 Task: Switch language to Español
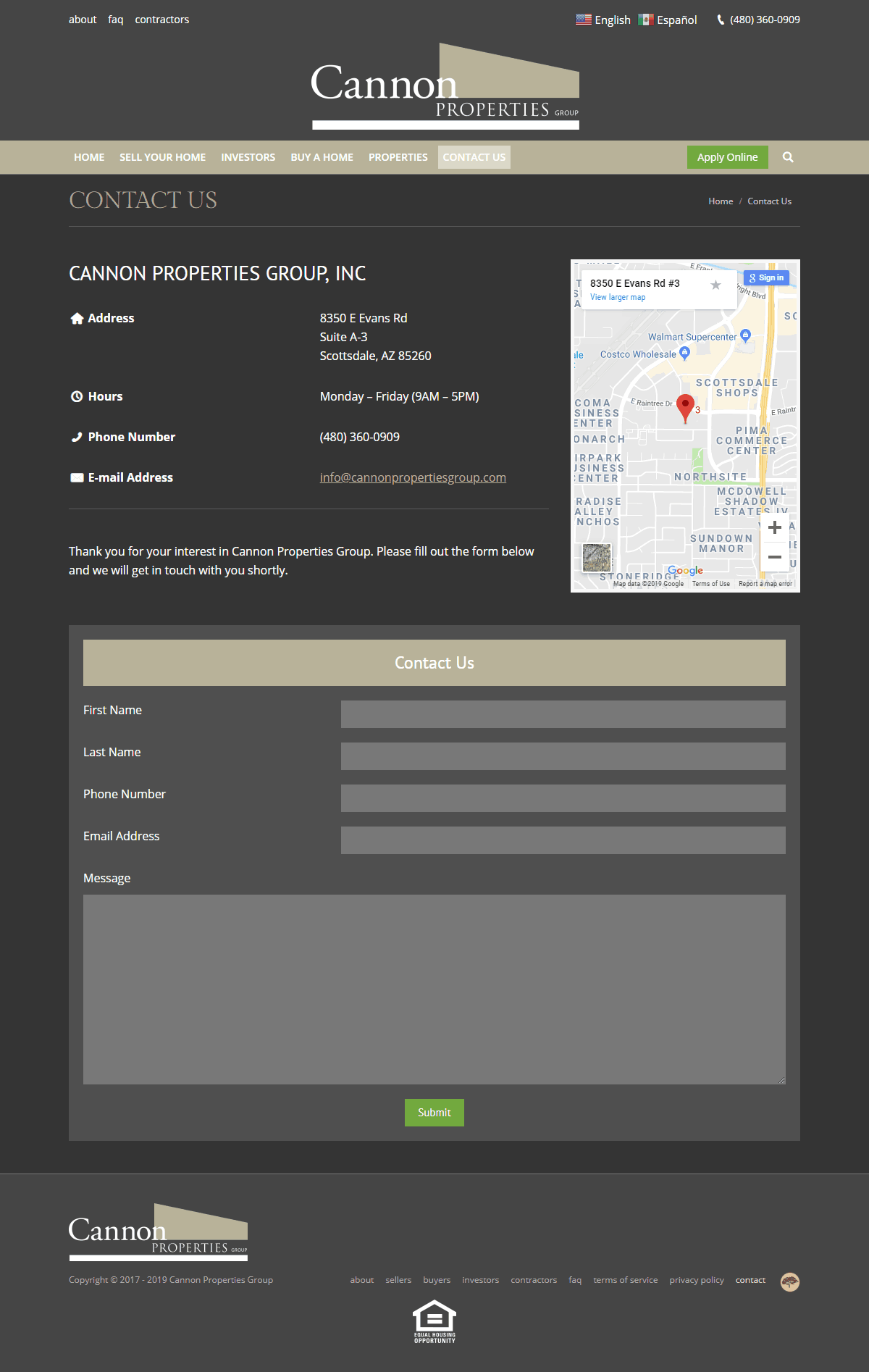tap(677, 20)
